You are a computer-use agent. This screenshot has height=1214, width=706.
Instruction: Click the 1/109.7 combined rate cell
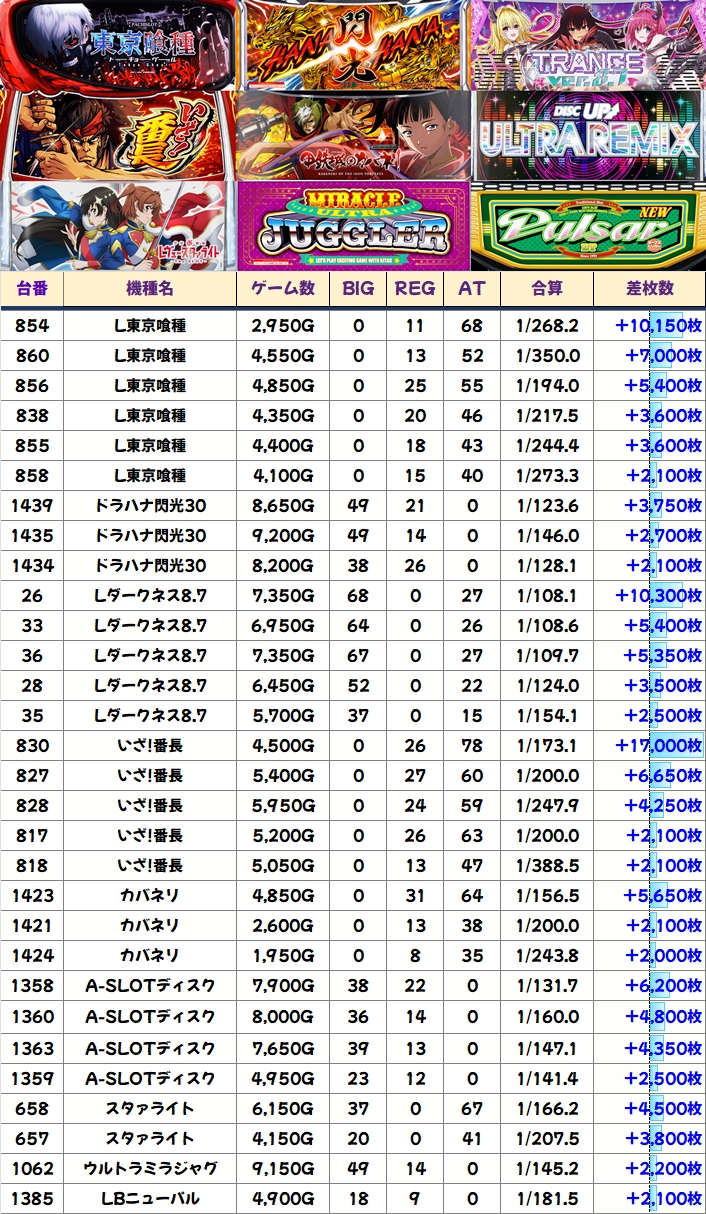click(547, 655)
